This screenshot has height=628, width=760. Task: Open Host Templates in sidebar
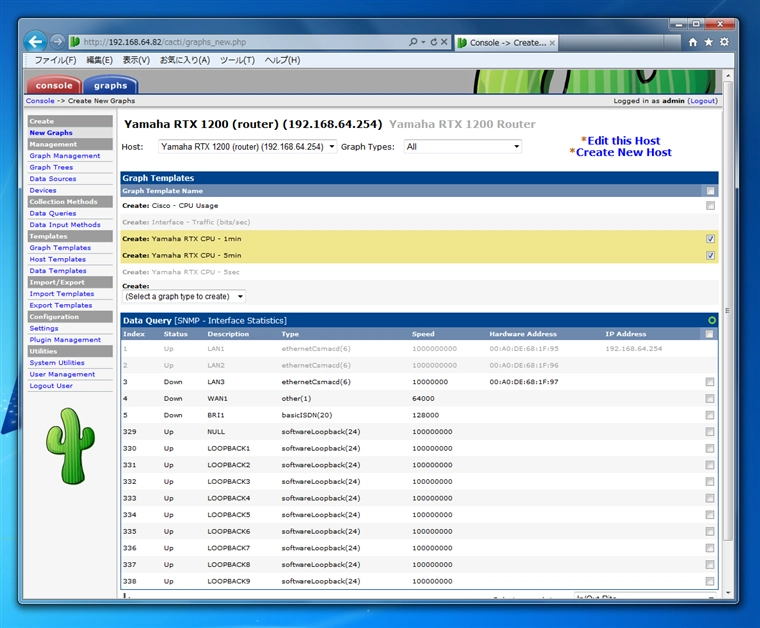(57, 259)
